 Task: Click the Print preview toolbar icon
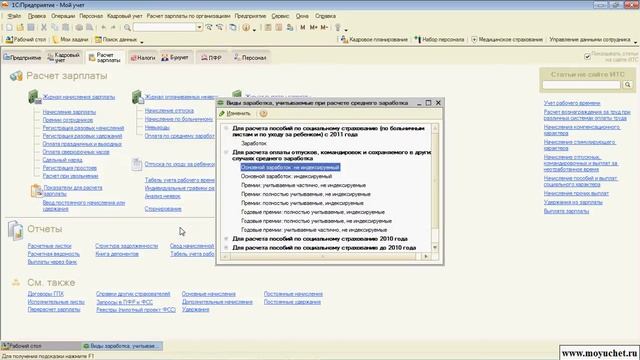[89, 27]
